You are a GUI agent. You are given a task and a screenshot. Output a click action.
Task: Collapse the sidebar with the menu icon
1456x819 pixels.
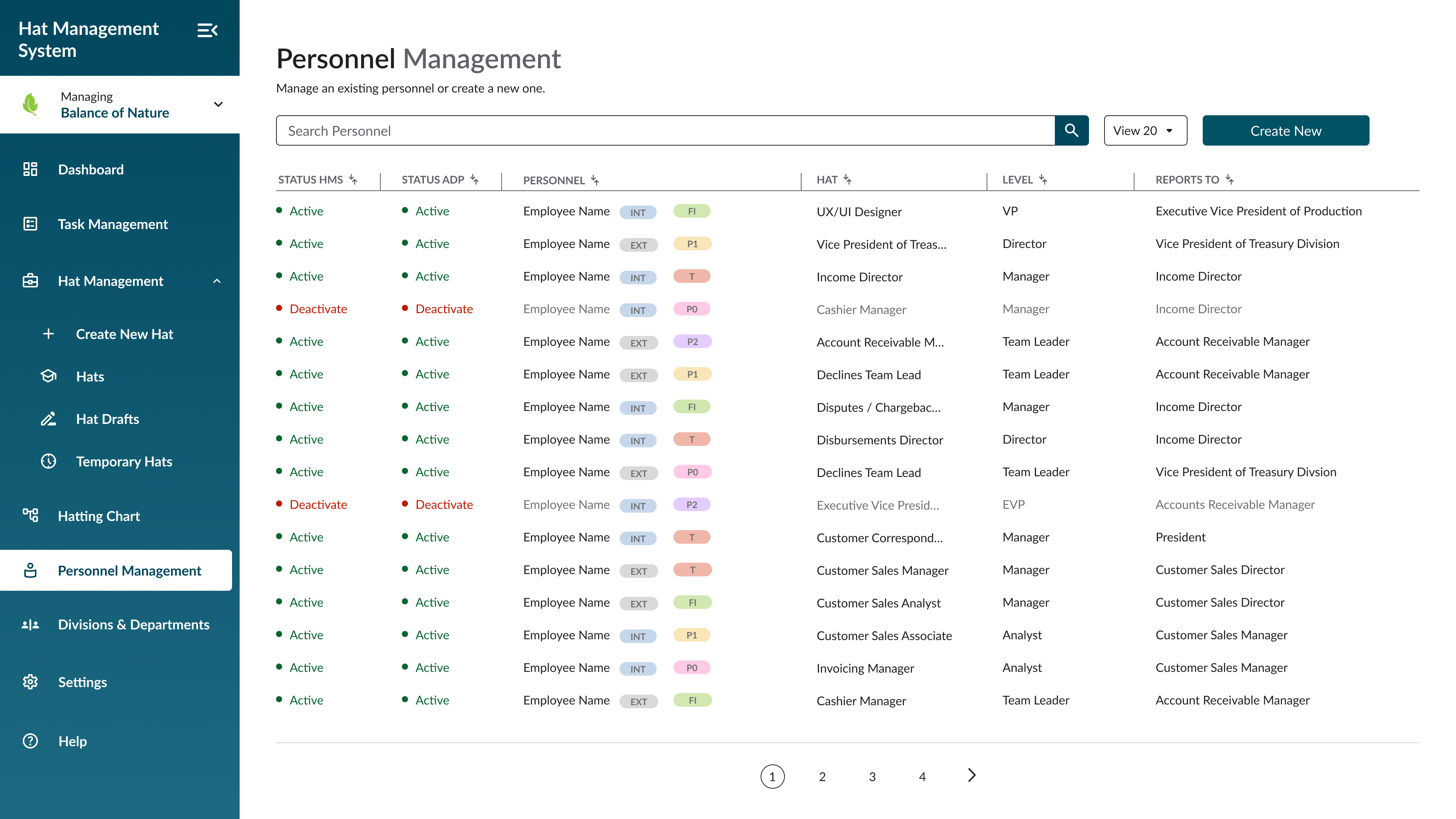coord(207,30)
